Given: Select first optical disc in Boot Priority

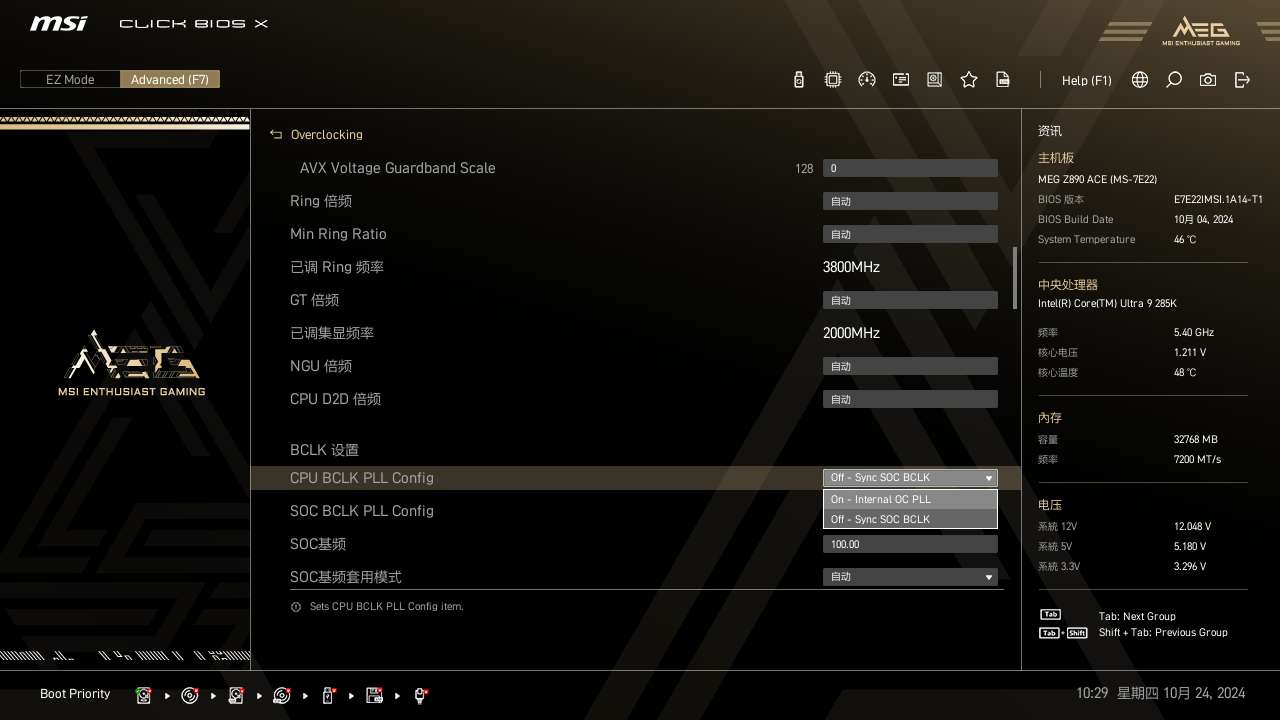Looking at the screenshot, I should (x=190, y=695).
